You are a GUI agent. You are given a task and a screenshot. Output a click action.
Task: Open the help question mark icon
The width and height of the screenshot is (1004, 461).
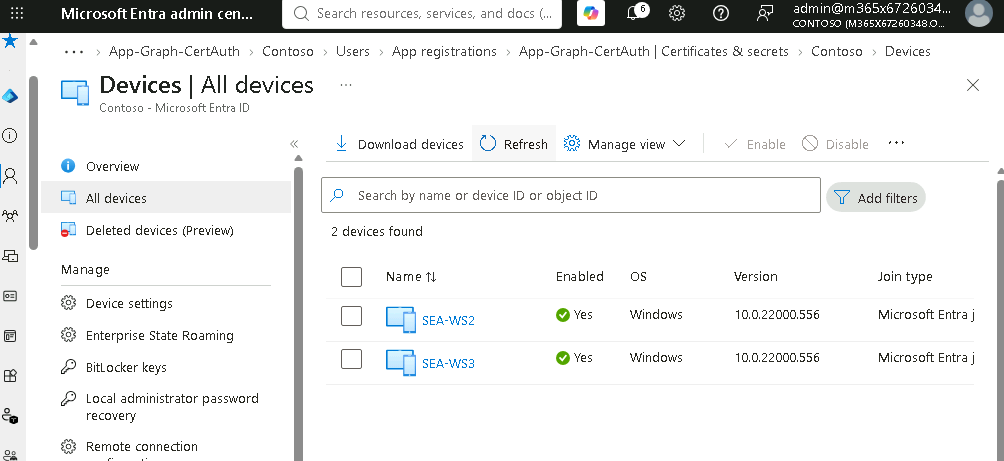721,13
